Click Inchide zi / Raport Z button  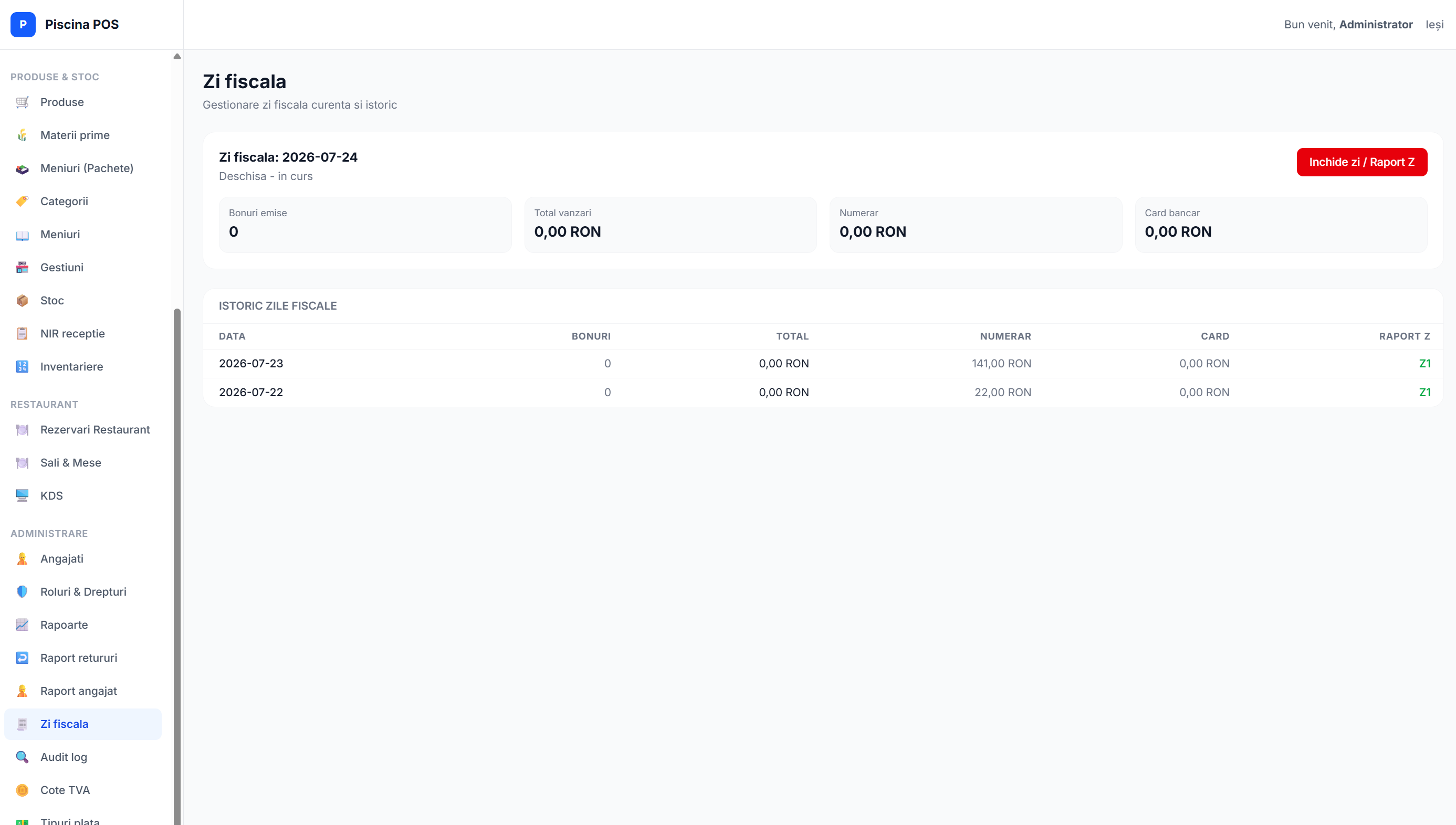(1362, 162)
